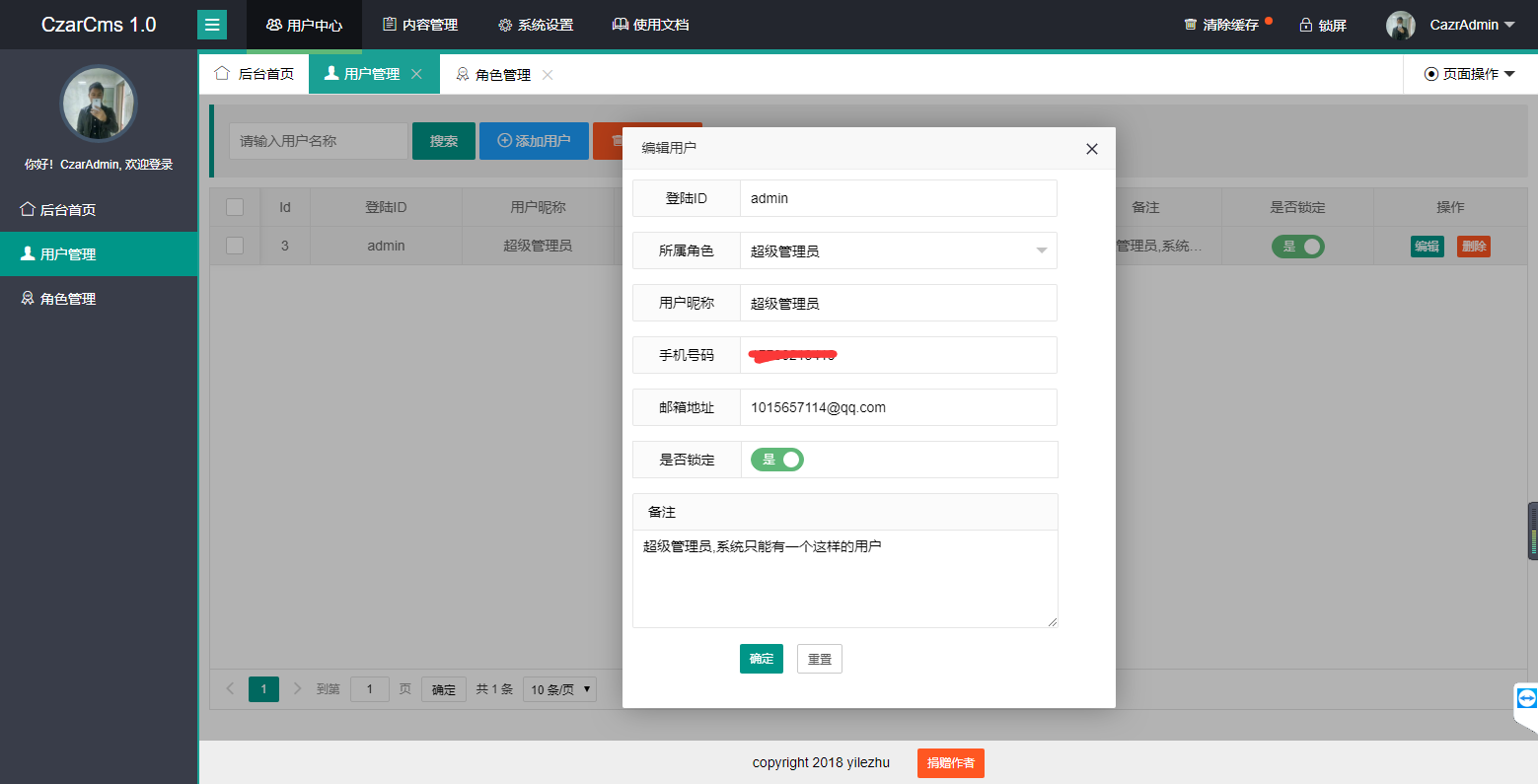
Task: Open the 使用文档 top menu
Action: [x=650, y=25]
